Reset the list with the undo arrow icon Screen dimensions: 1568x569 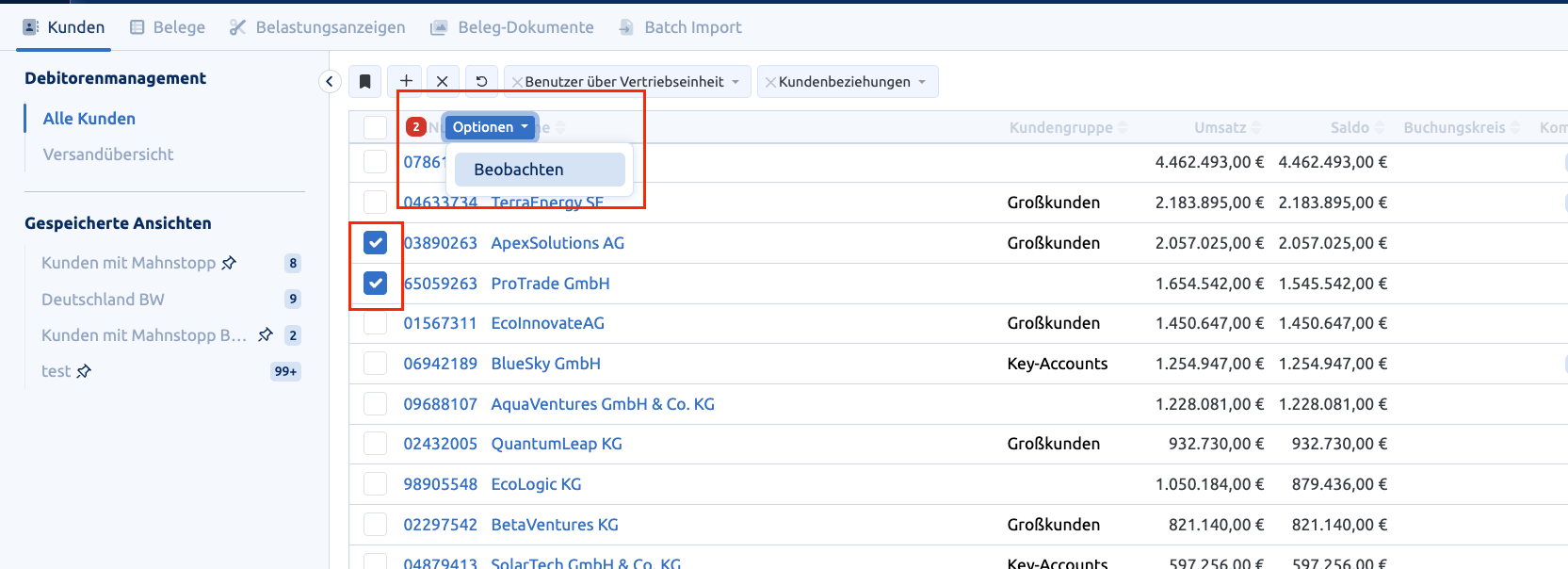481,82
